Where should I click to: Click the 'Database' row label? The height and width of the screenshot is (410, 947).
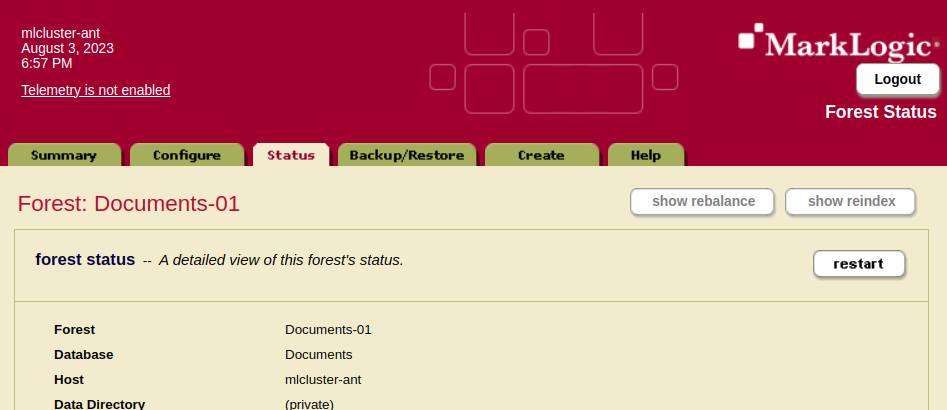coord(83,354)
